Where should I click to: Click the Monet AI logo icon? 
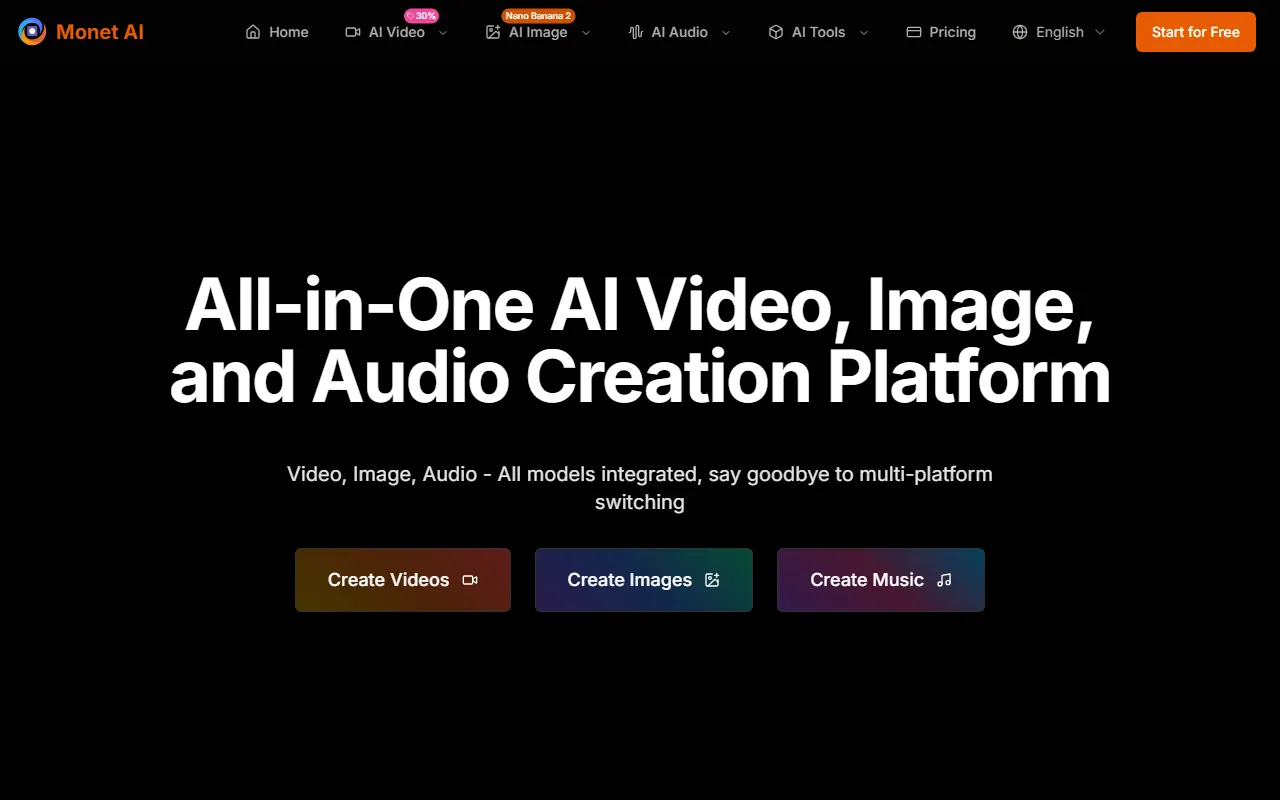[x=32, y=32]
